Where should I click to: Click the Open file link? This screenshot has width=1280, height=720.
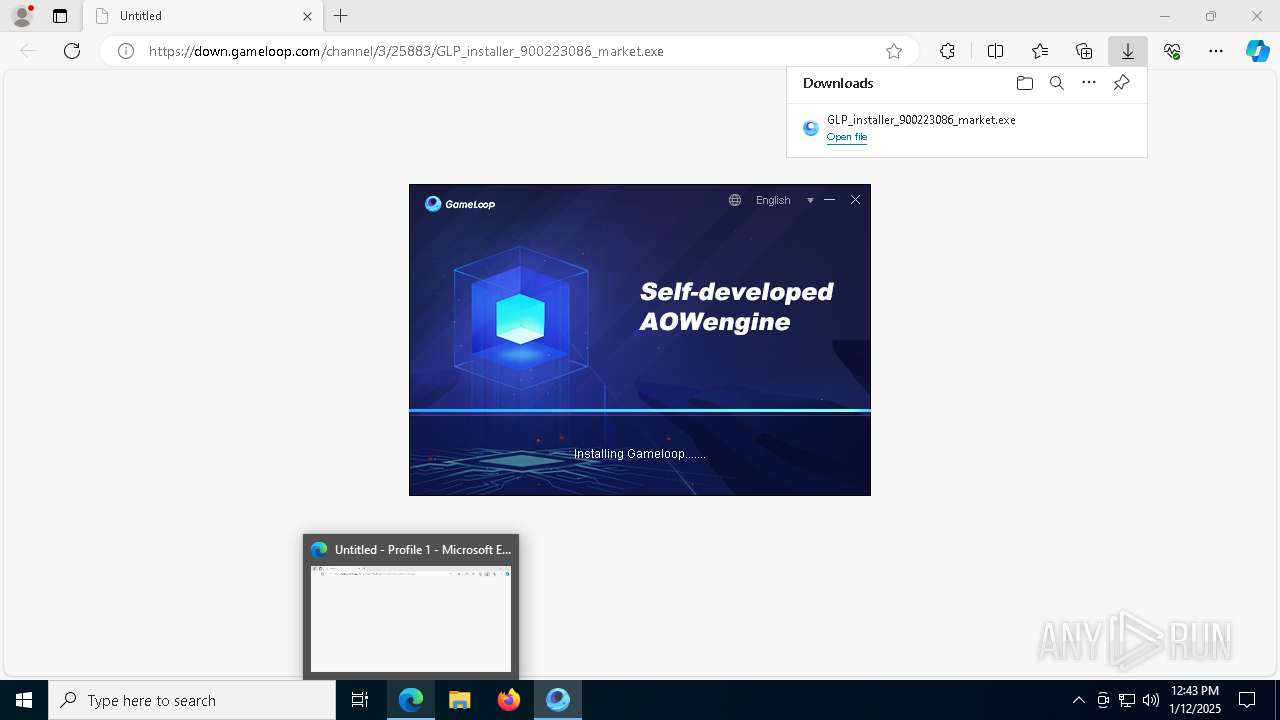click(847, 137)
